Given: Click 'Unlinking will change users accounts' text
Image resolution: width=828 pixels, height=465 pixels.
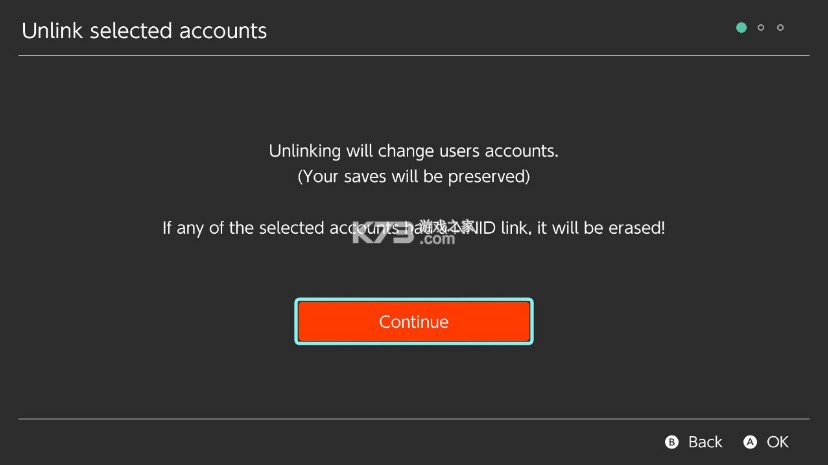Looking at the screenshot, I should coord(413,151).
